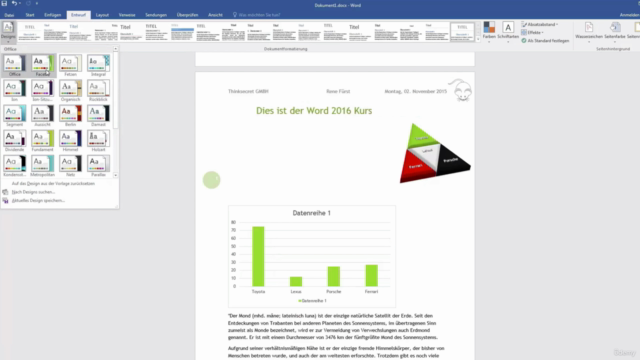
Task: Click the first TITEL style set thumbnail
Action: 30,32
